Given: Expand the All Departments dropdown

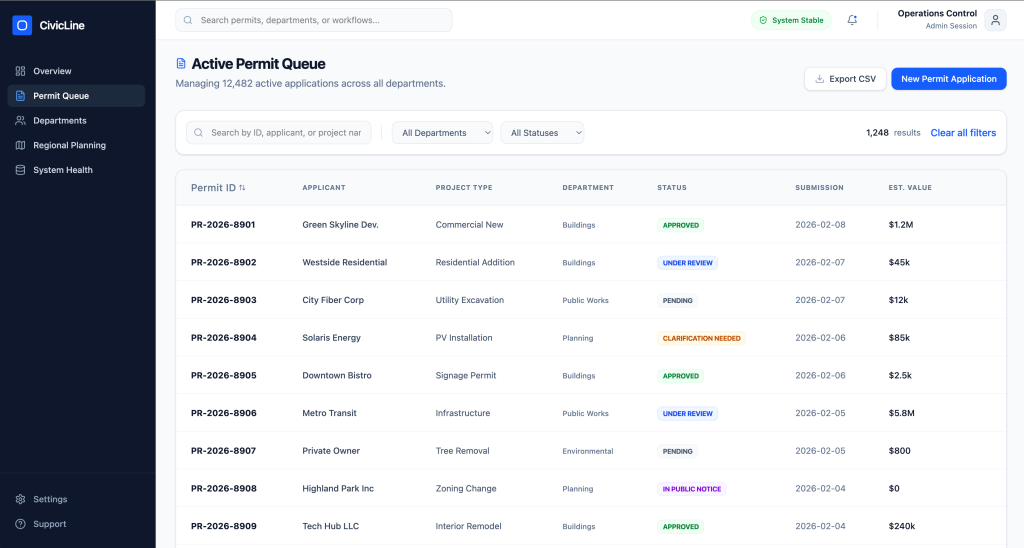Looking at the screenshot, I should tap(442, 133).
